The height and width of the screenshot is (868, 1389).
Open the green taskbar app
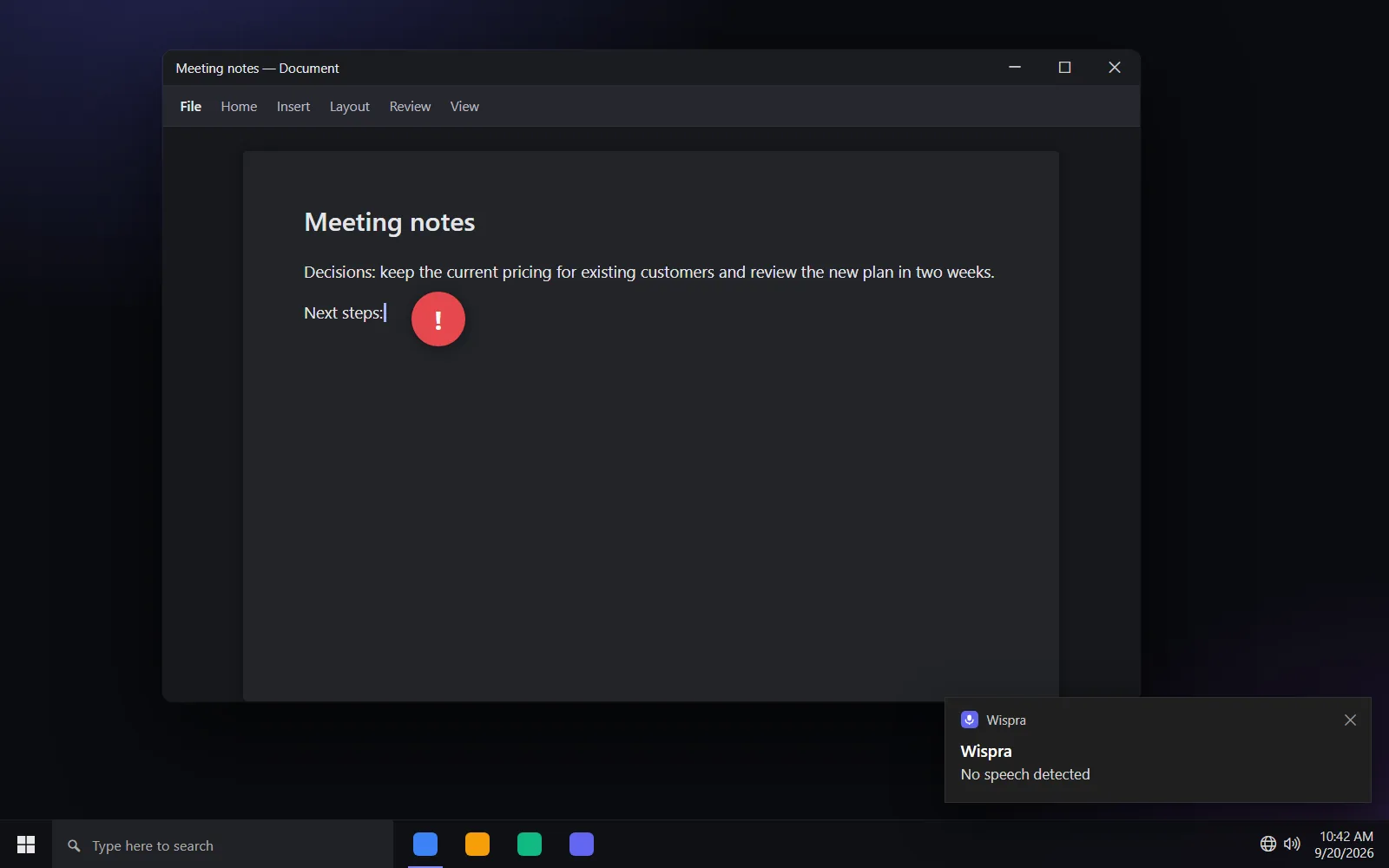[x=530, y=845]
